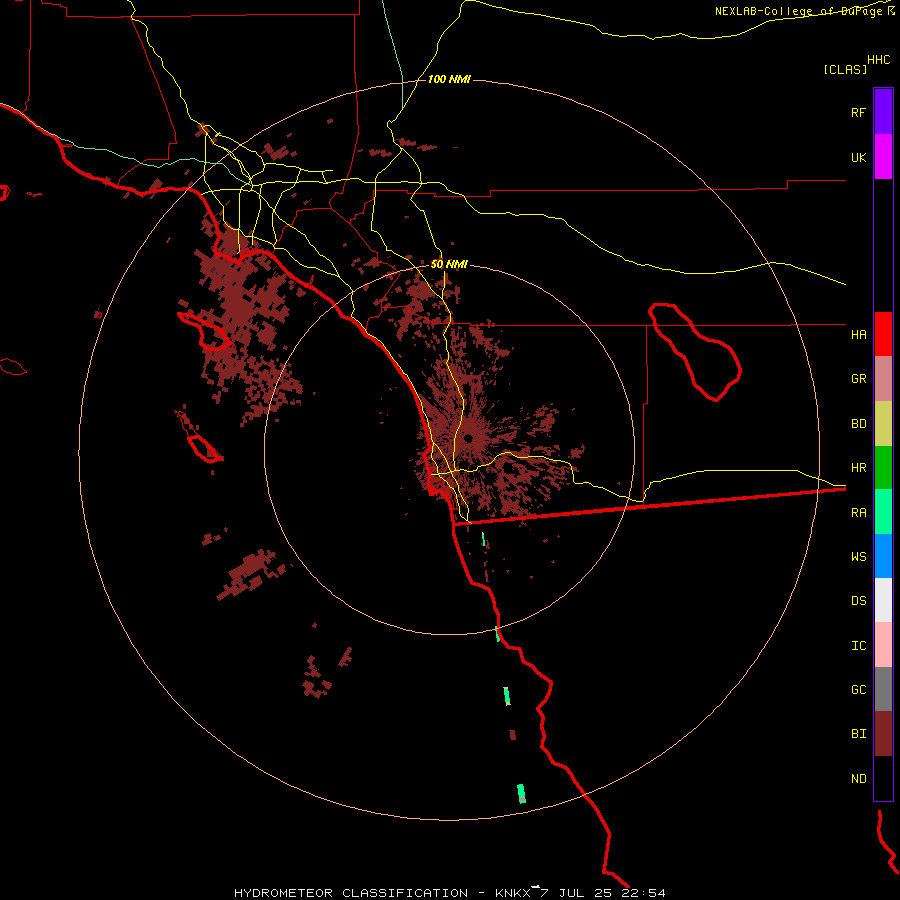900x900 pixels.
Task: Click the dark green HR legend swatch
Action: [x=883, y=467]
